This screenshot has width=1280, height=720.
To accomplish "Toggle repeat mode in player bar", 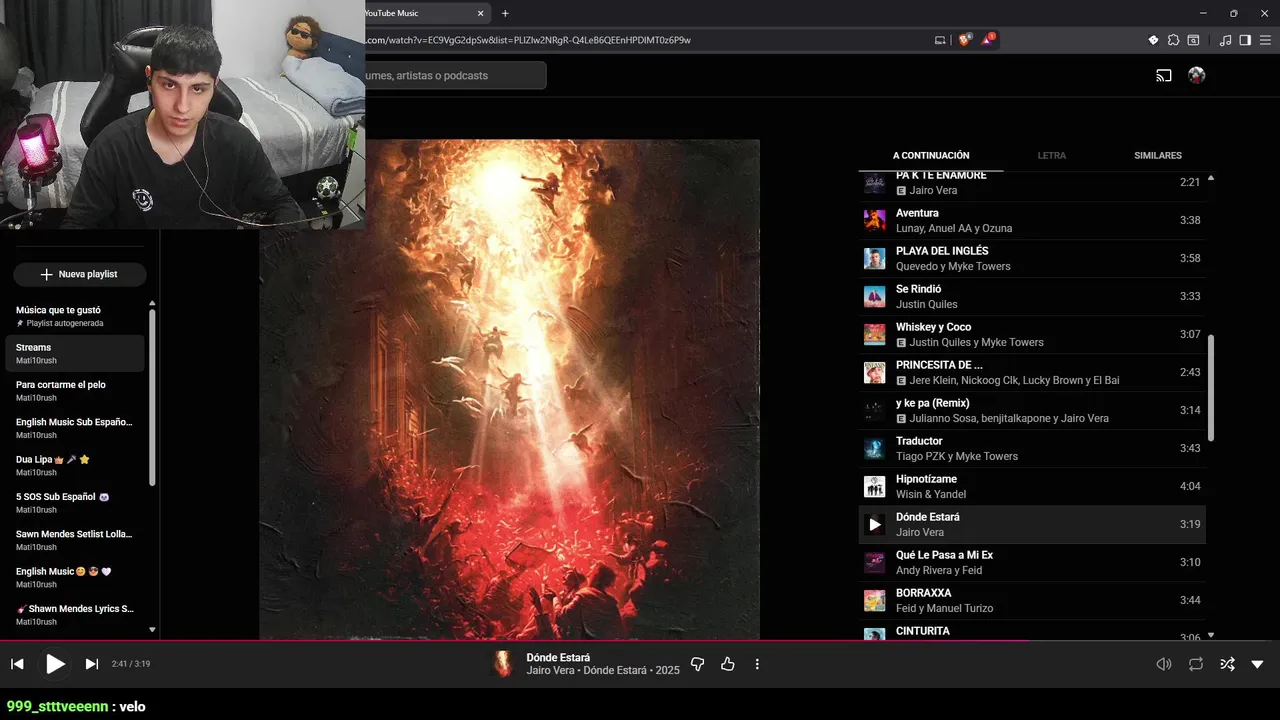I will 1196,664.
